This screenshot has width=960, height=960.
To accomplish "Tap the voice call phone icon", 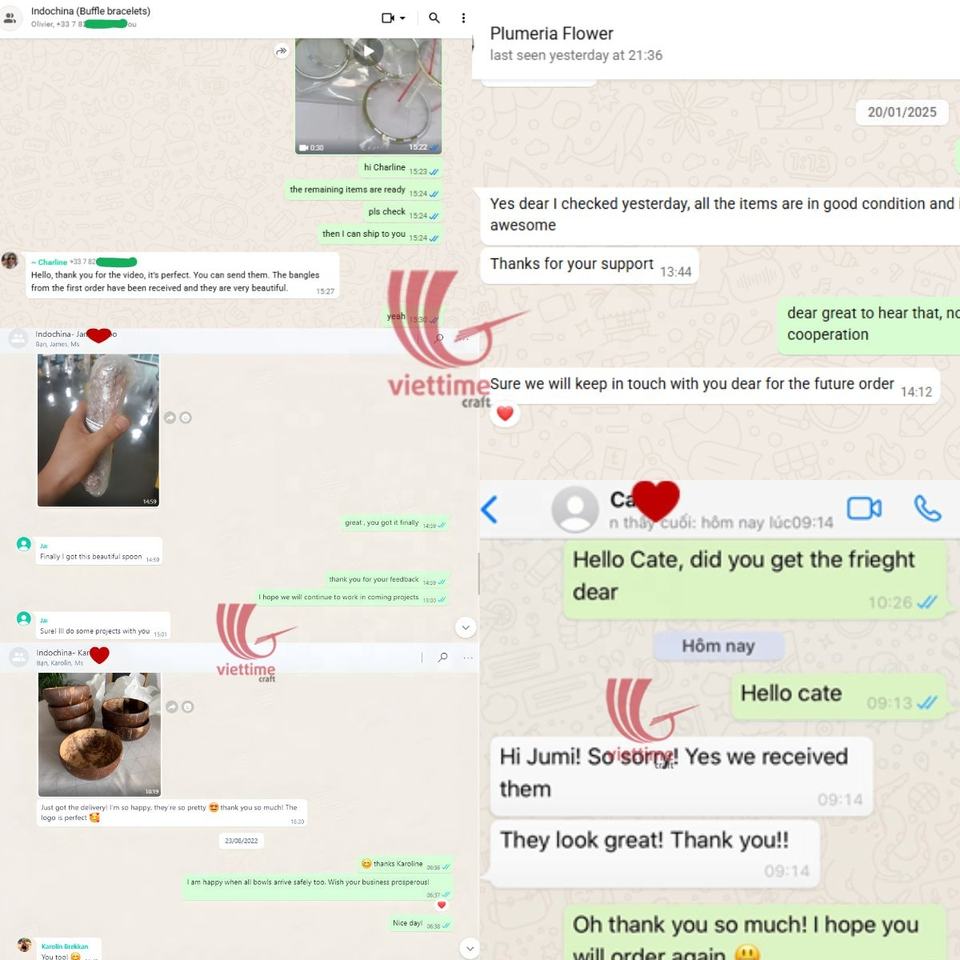I will click(x=927, y=508).
